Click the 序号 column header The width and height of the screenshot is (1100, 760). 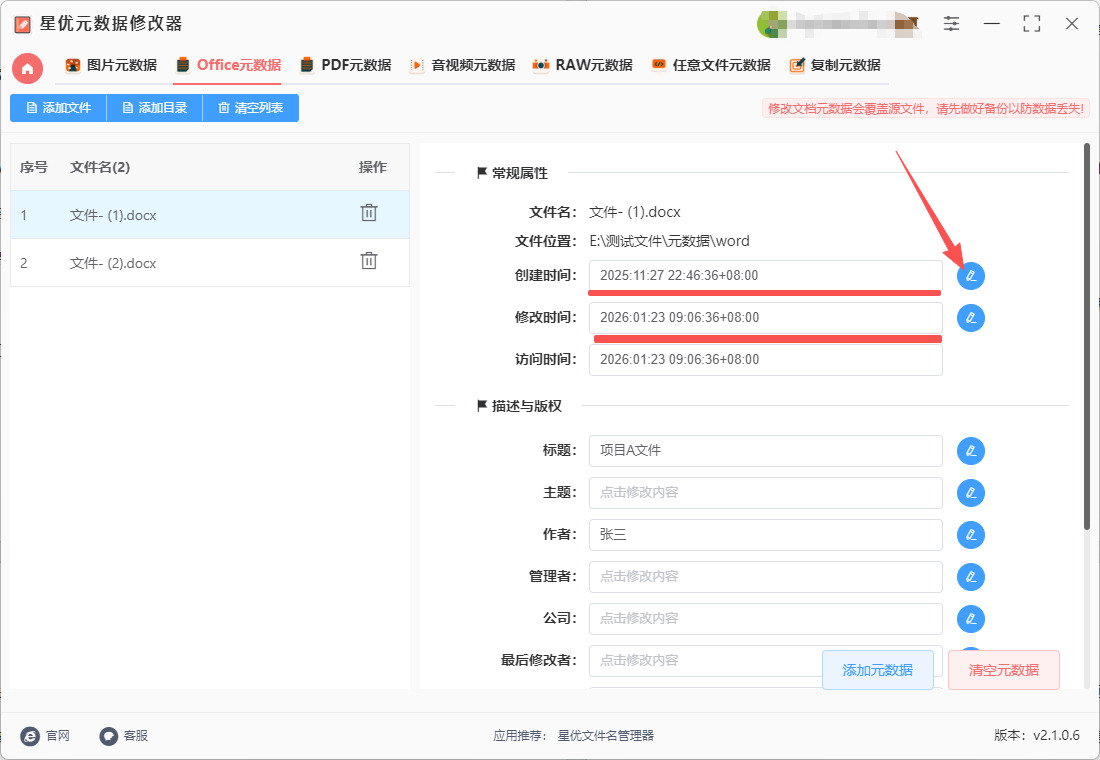coord(34,167)
